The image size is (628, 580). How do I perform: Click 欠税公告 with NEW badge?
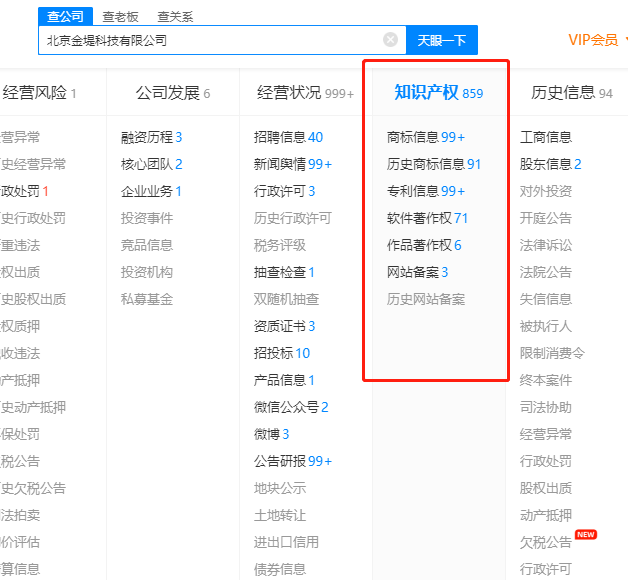tap(545, 542)
